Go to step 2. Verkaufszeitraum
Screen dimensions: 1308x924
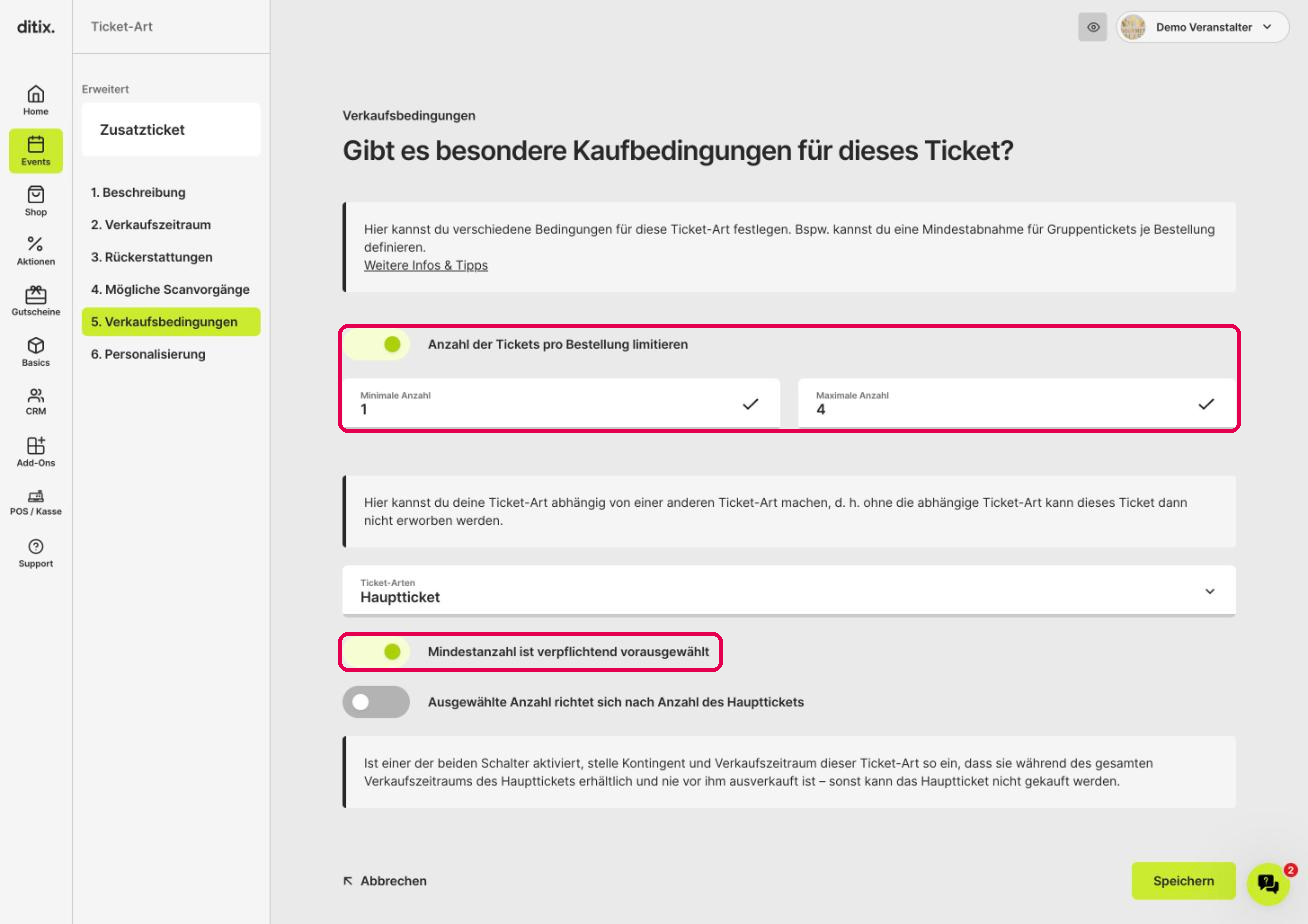tap(151, 225)
